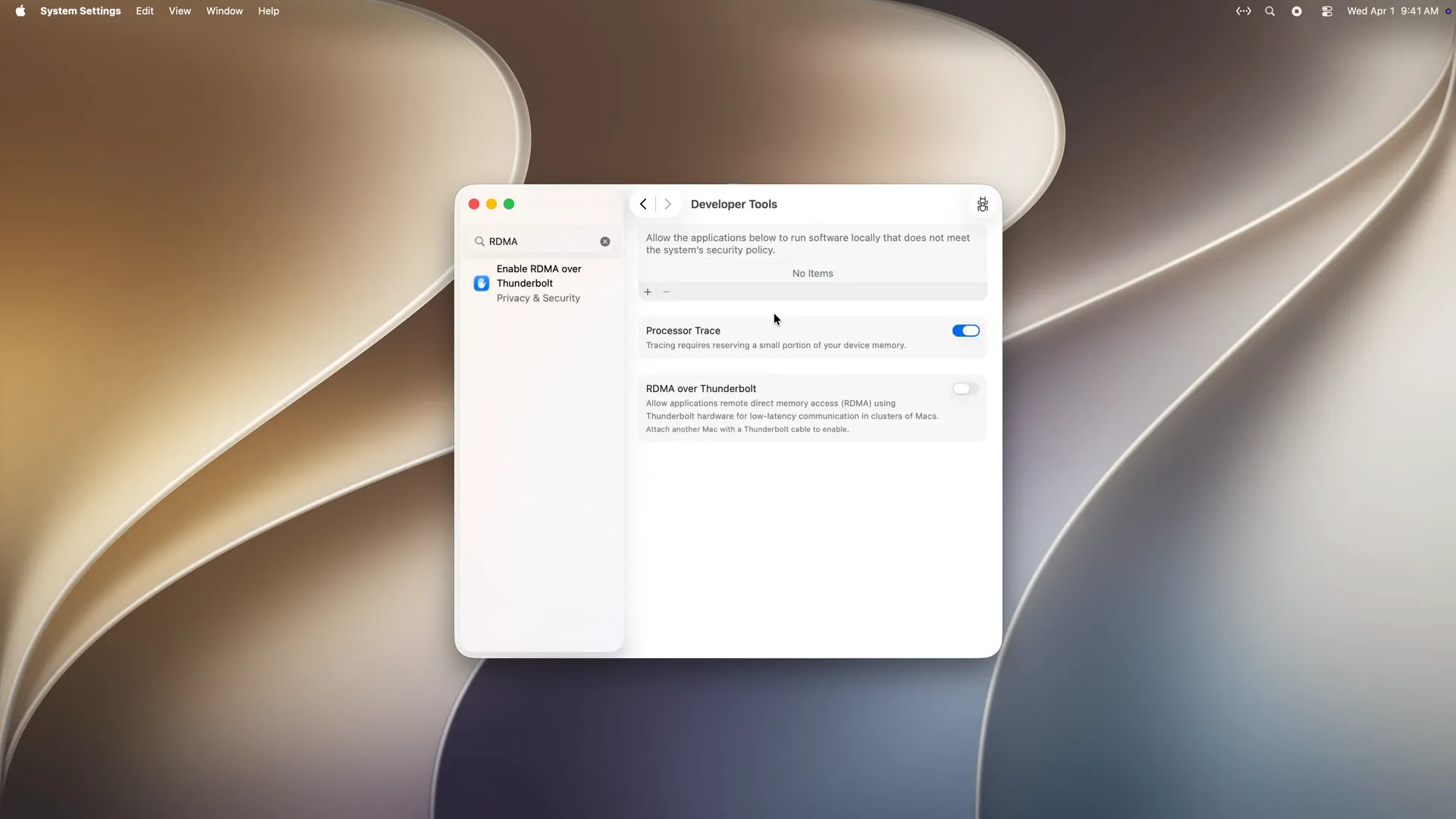1456x819 pixels.
Task: Remove application with the minus button
Action: coord(667,292)
